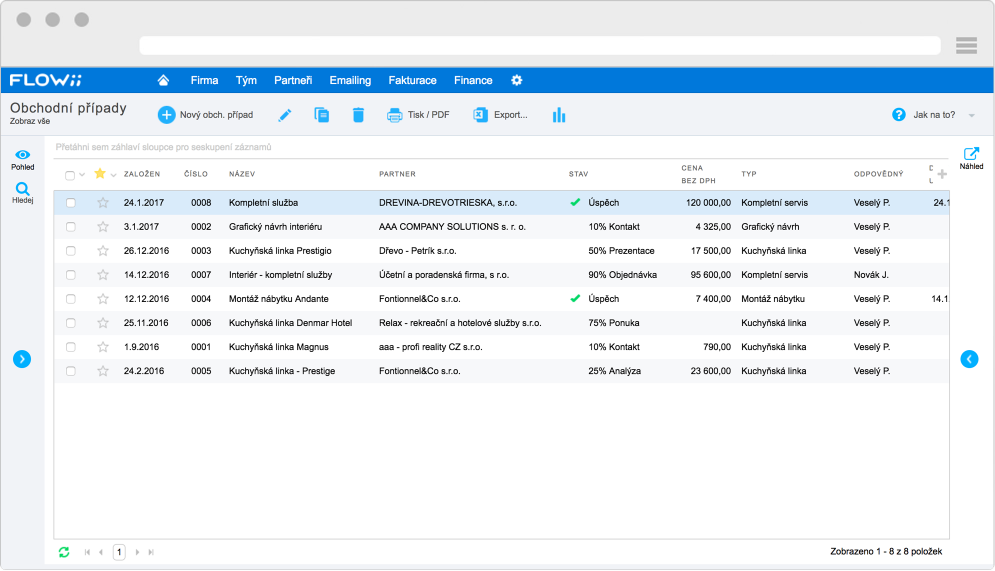Screen dimensions: 995x571
Task: Click the Export... button
Action: (500, 115)
